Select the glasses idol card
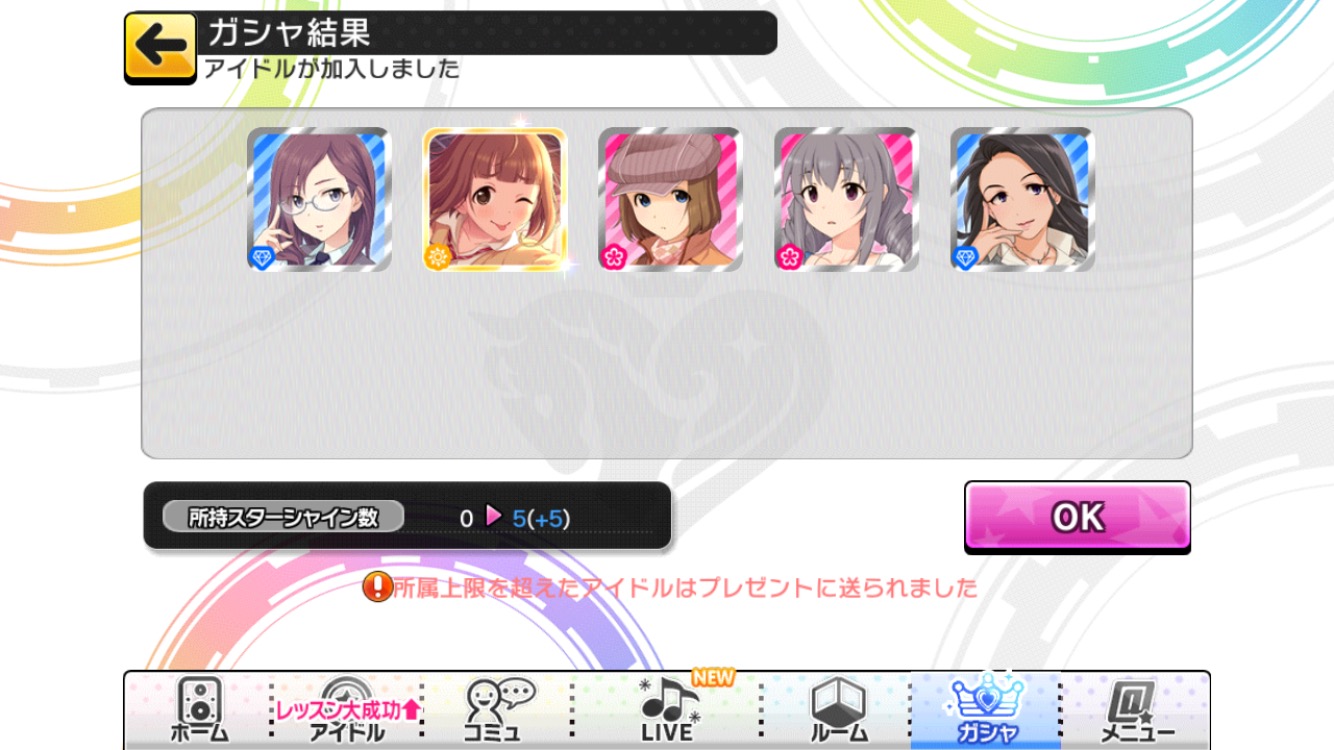The height and width of the screenshot is (750, 1334). coord(319,199)
